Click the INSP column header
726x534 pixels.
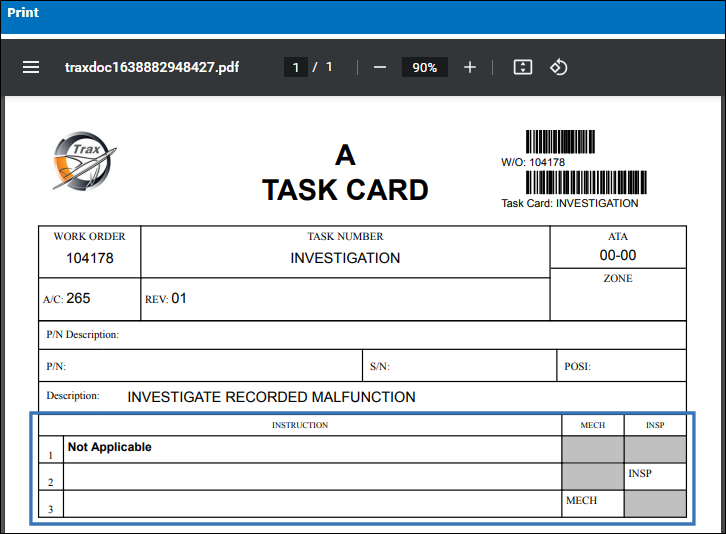click(x=655, y=425)
